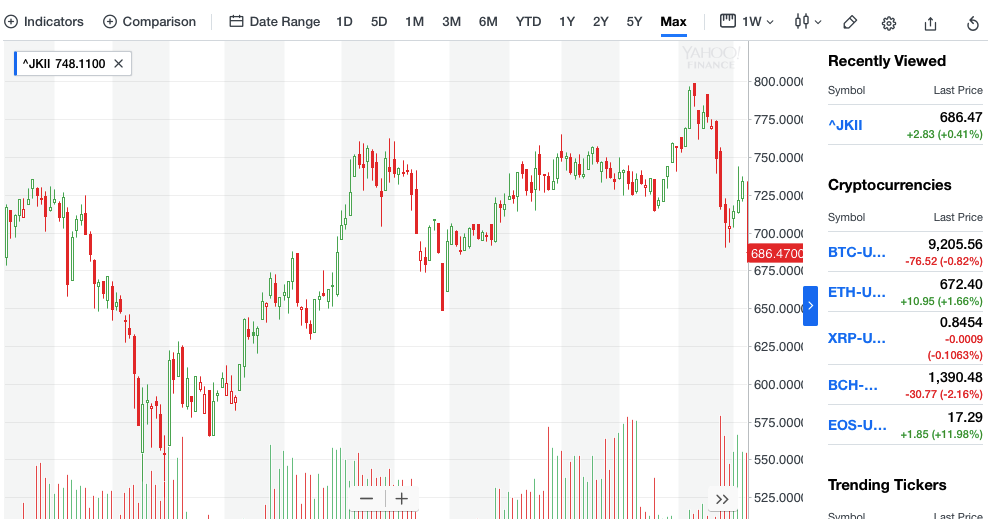Click the interval ruler icon
This screenshot has width=988, height=519.
(x=728, y=21)
